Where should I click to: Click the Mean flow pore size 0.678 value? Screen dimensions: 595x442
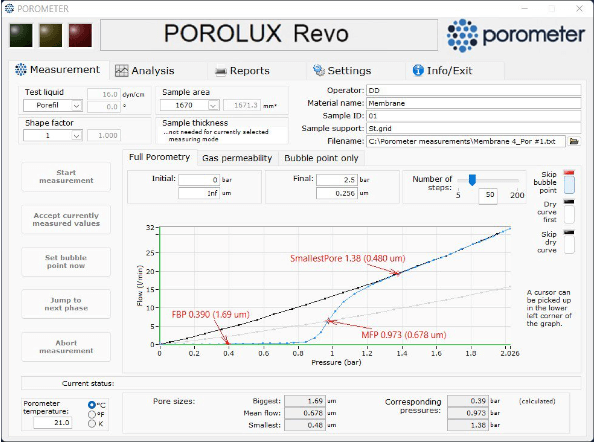click(x=304, y=413)
